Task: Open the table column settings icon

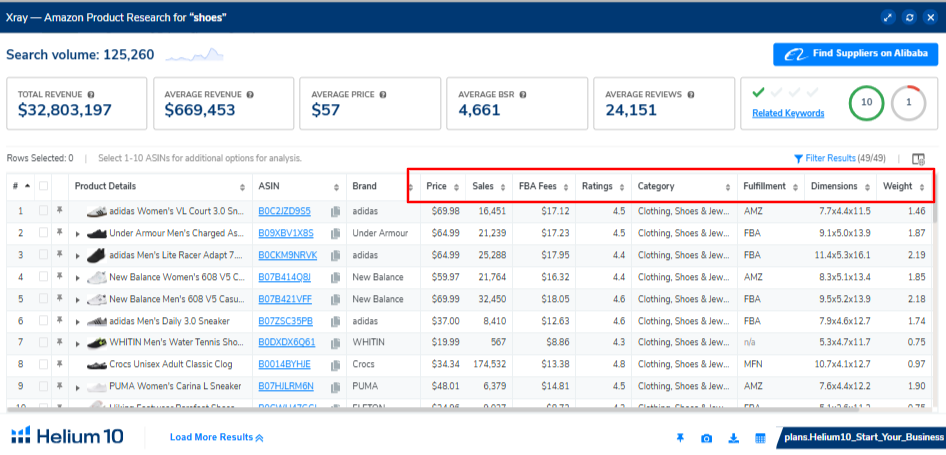Action: tap(918, 159)
